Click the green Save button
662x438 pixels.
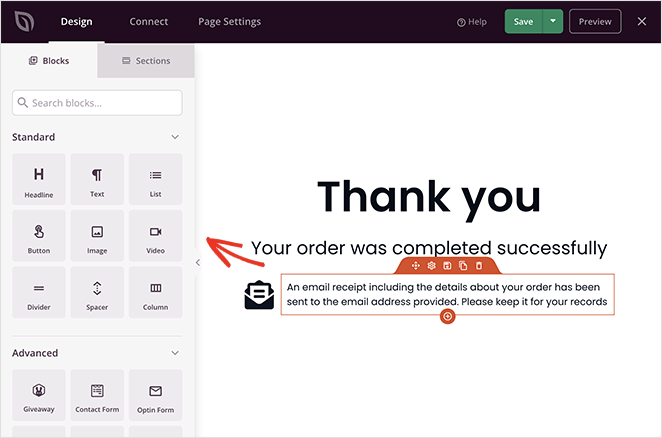click(524, 21)
